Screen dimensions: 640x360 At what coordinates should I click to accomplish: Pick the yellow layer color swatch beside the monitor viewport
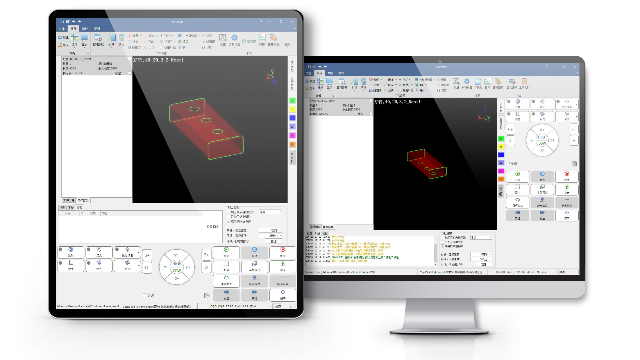click(x=501, y=147)
